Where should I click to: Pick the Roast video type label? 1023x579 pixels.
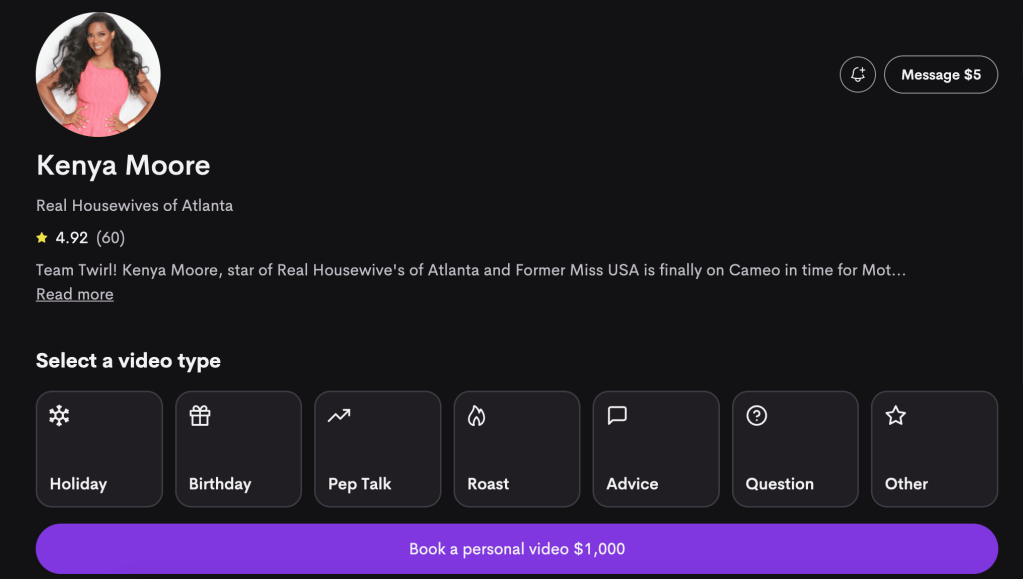488,484
